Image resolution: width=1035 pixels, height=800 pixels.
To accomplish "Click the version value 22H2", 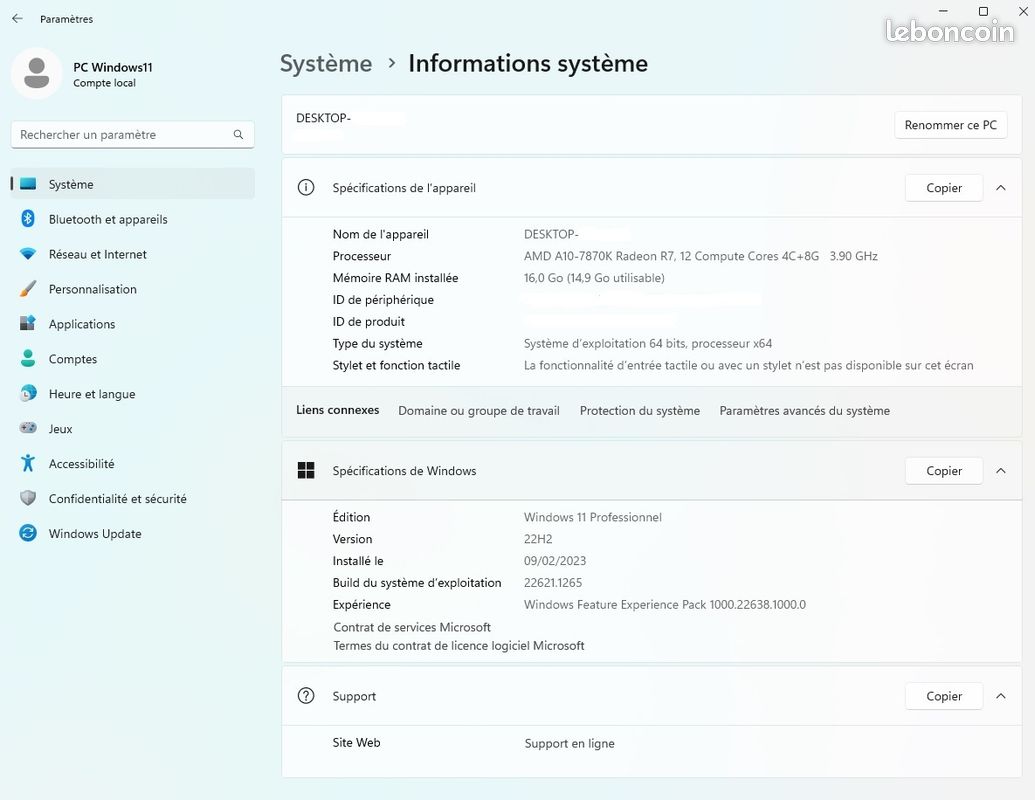I will tap(538, 539).
